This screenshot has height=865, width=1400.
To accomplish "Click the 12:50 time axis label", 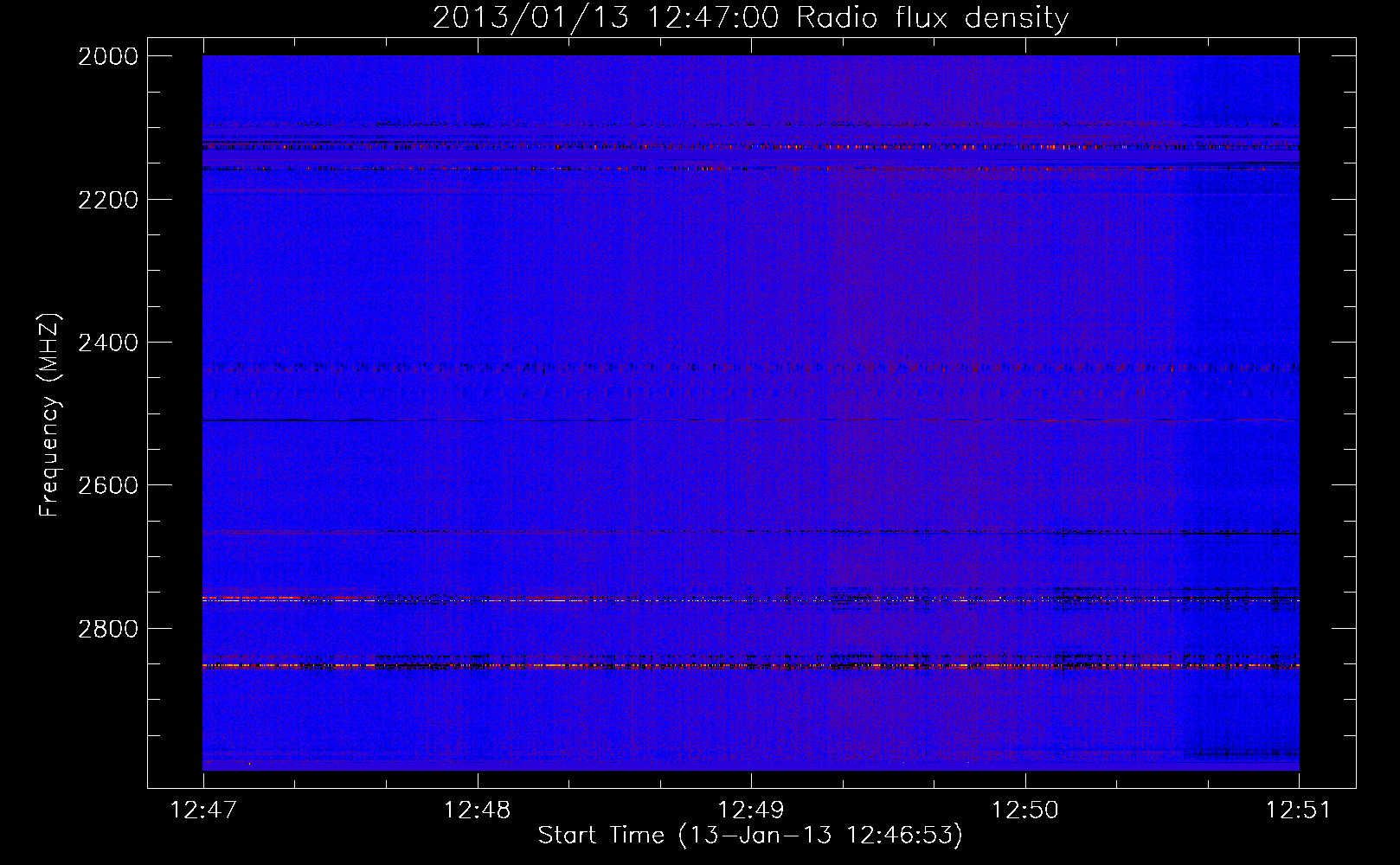I will [x=1024, y=811].
